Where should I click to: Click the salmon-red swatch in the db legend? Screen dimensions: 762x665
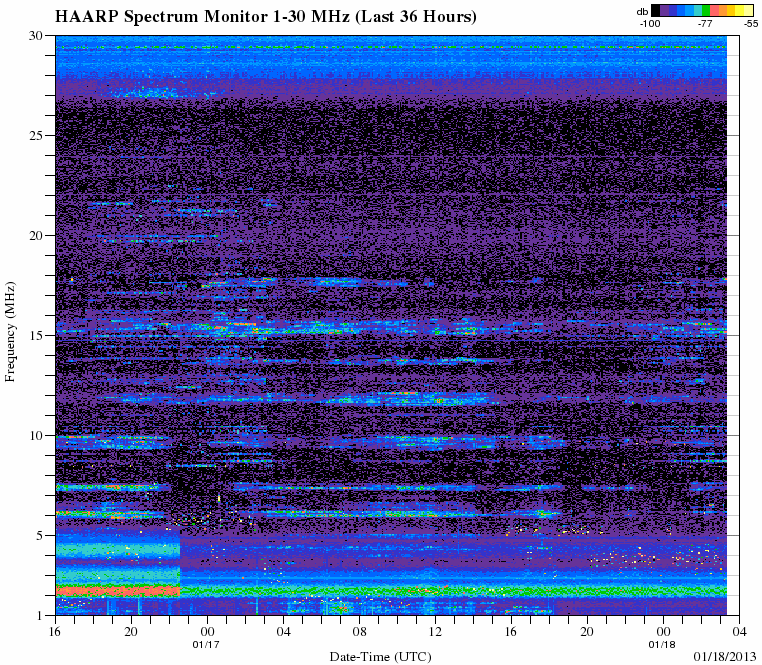point(714,10)
